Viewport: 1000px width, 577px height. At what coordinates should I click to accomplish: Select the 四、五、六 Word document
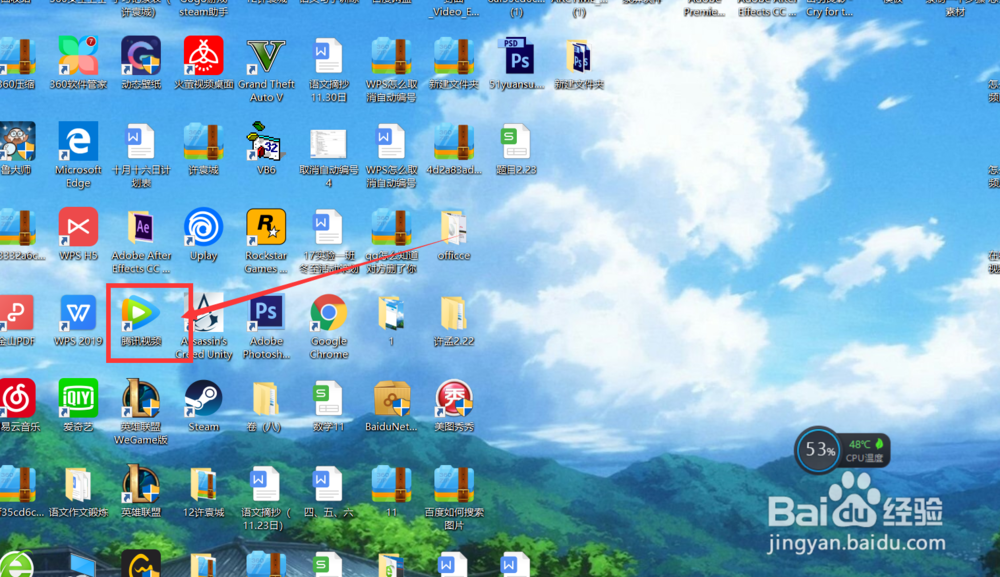328,483
